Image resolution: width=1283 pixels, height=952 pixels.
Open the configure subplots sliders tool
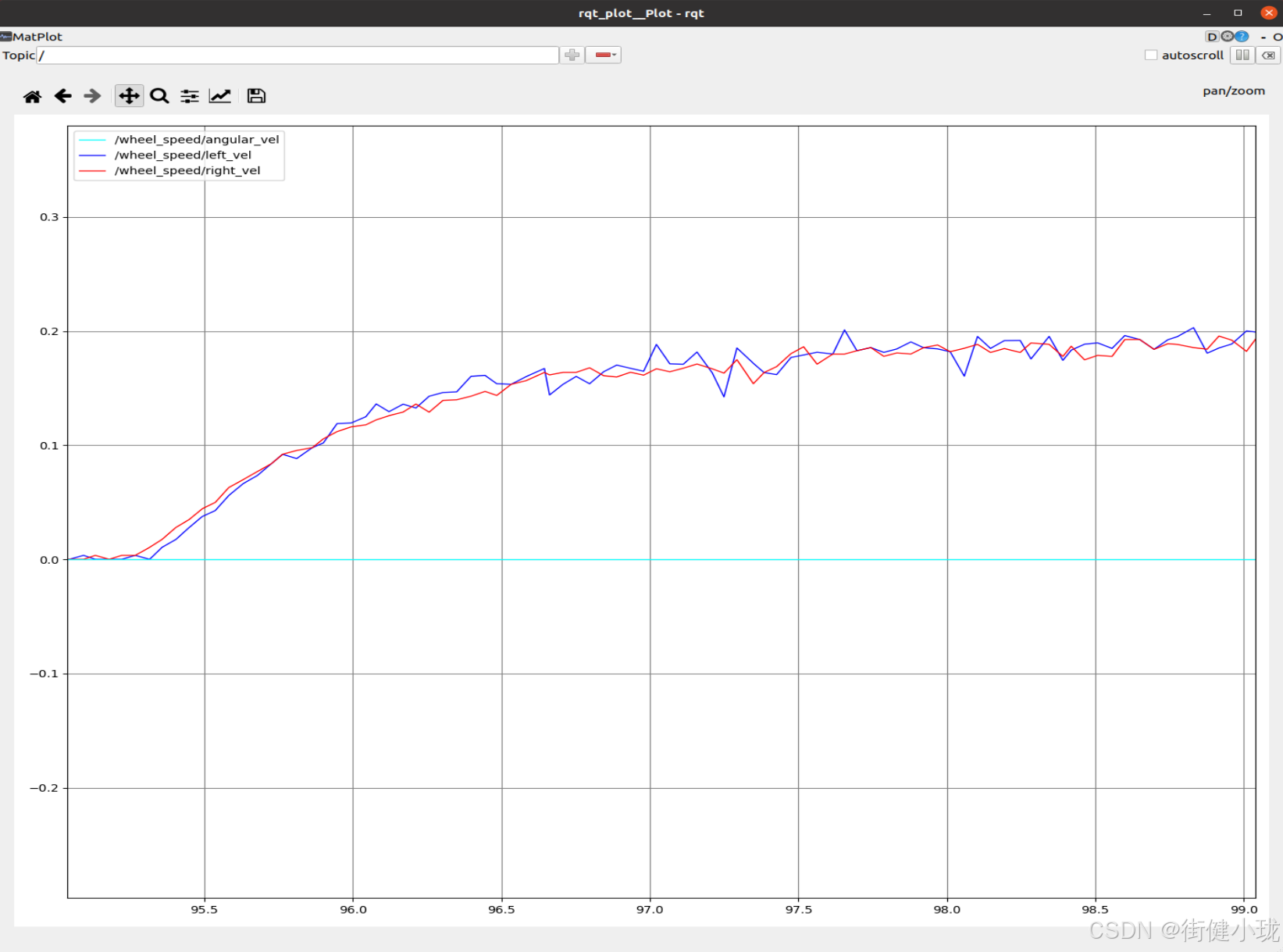(190, 96)
